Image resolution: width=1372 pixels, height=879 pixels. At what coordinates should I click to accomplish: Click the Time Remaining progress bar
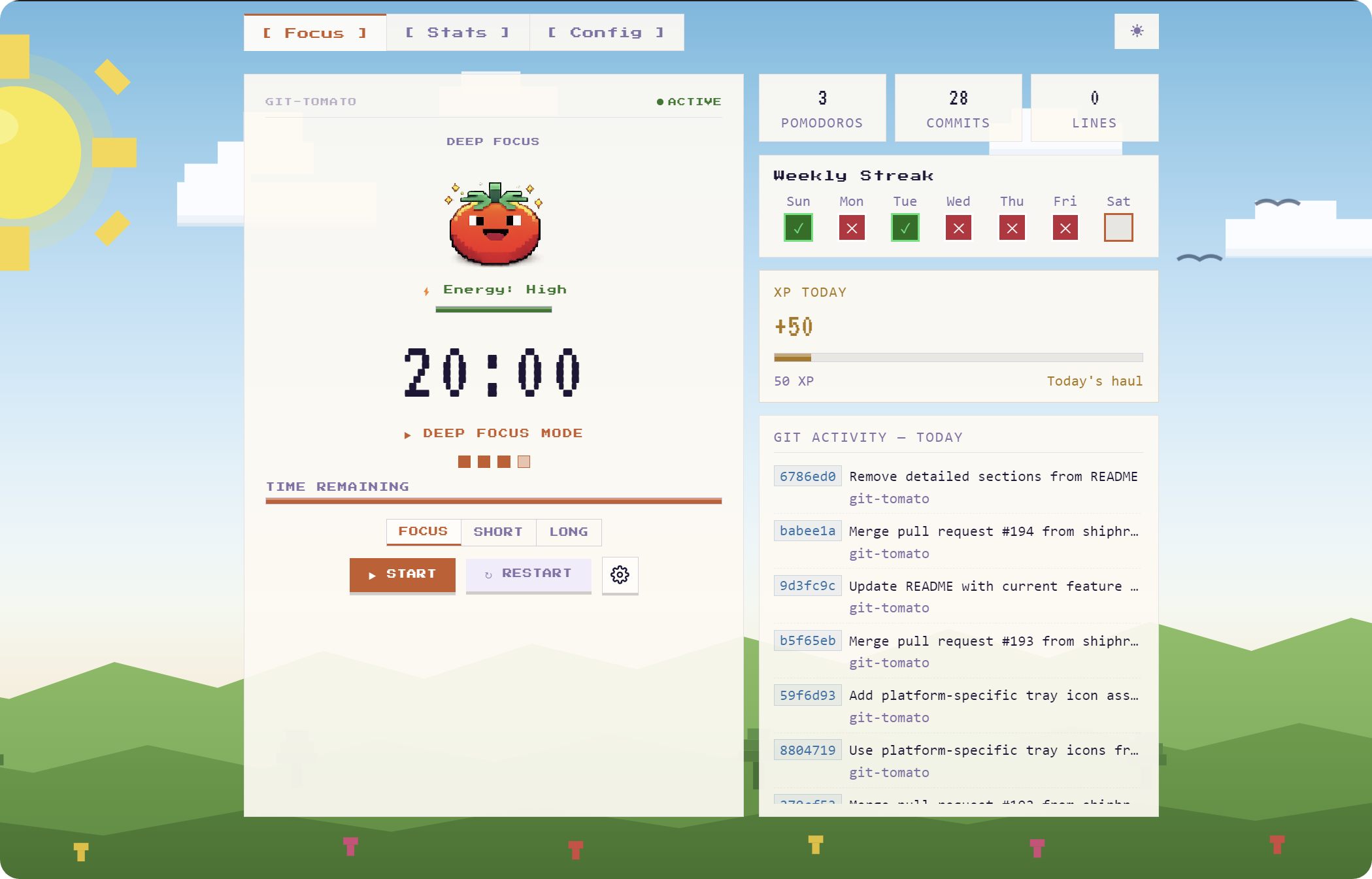click(x=494, y=501)
